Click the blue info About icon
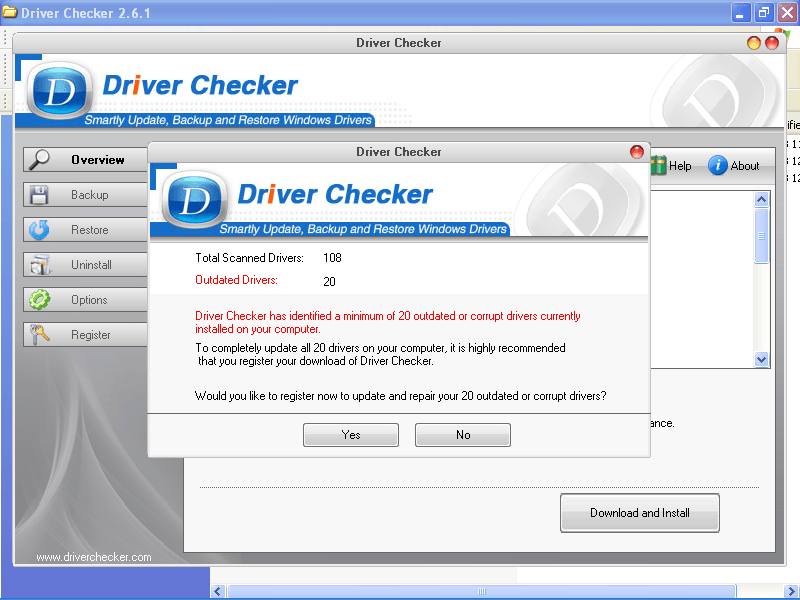Screen dimensions: 800x600 click(x=717, y=165)
